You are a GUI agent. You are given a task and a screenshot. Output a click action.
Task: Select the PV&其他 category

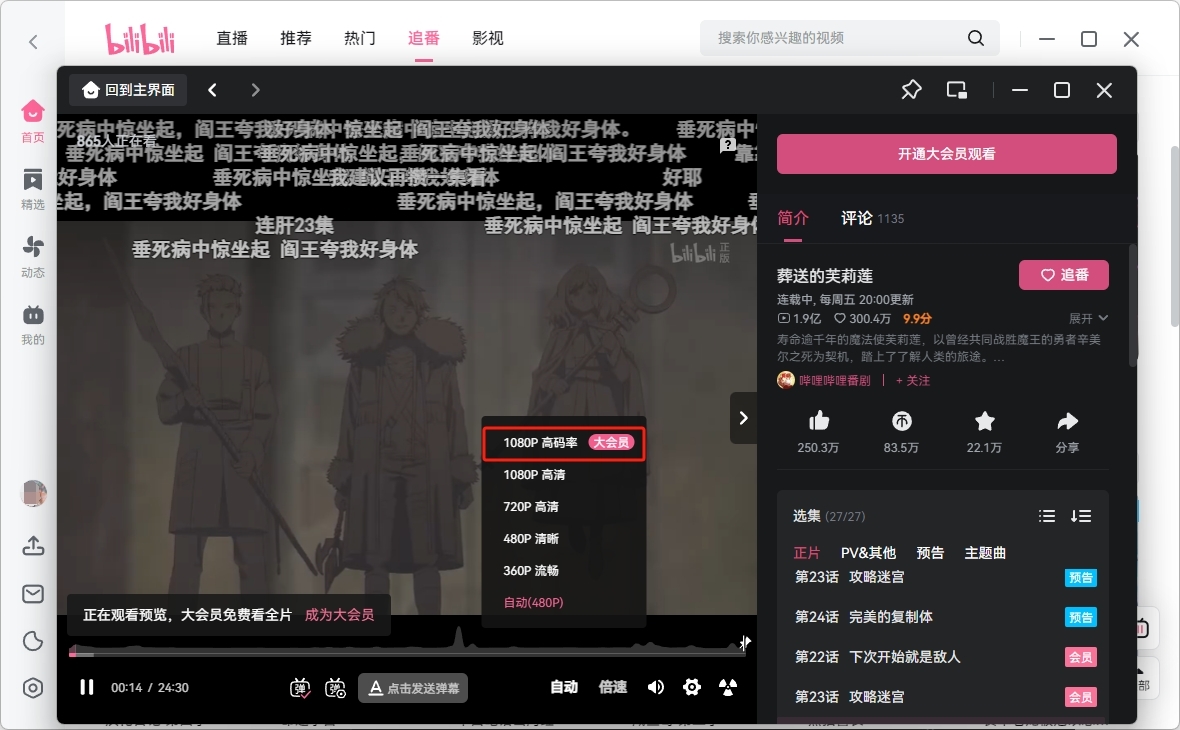868,553
